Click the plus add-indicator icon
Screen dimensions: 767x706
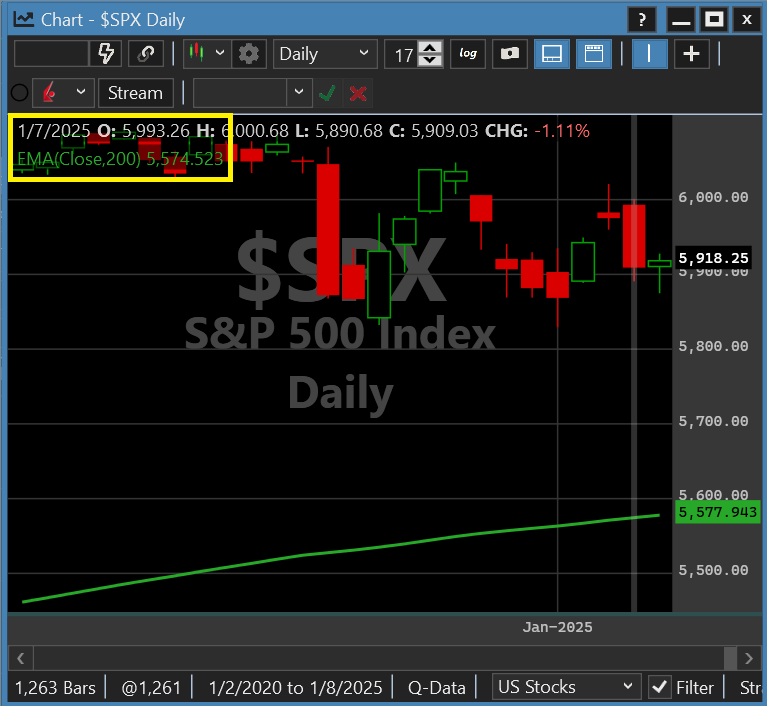691,53
